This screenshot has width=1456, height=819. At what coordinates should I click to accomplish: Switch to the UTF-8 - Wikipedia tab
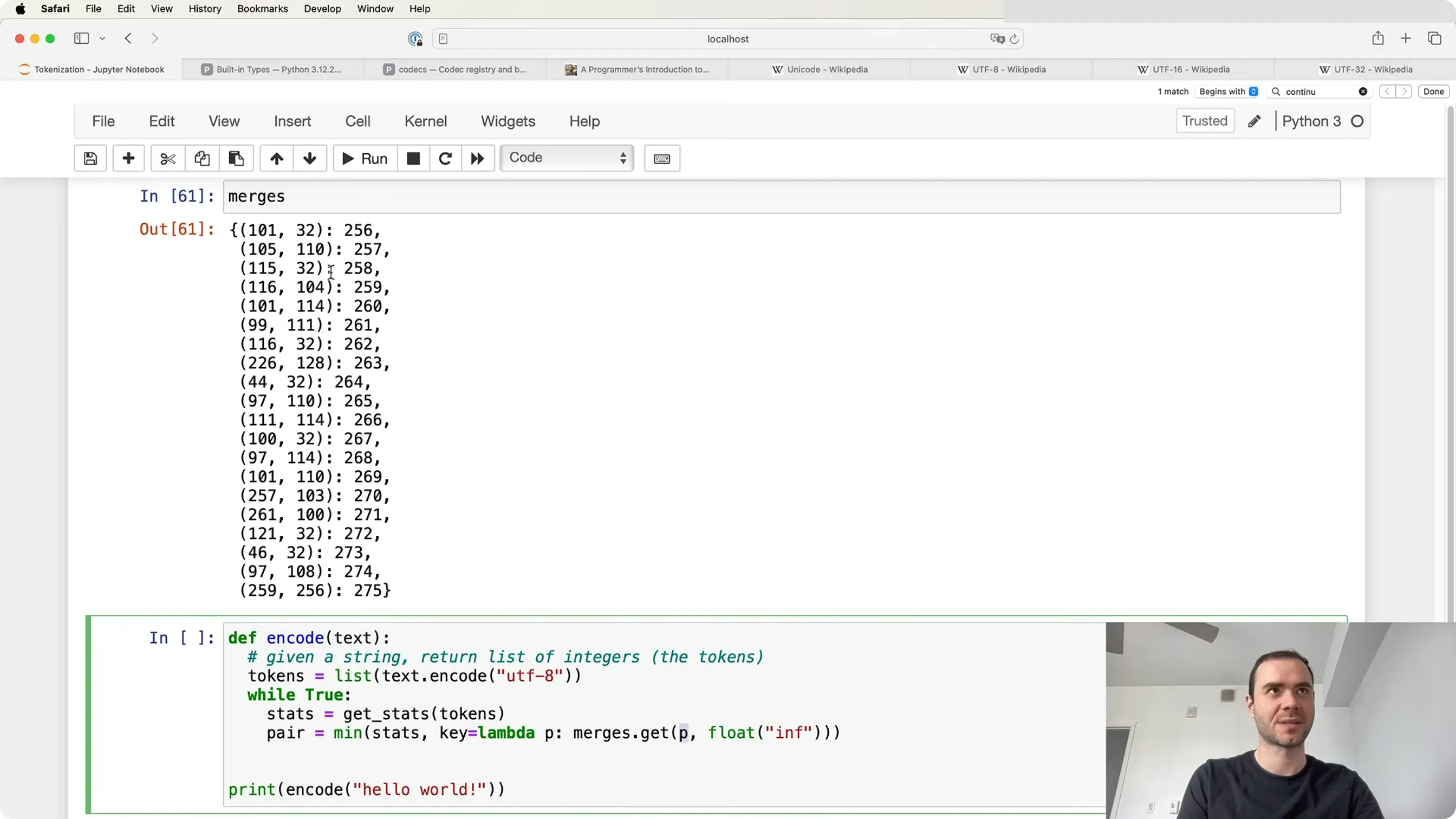1001,69
